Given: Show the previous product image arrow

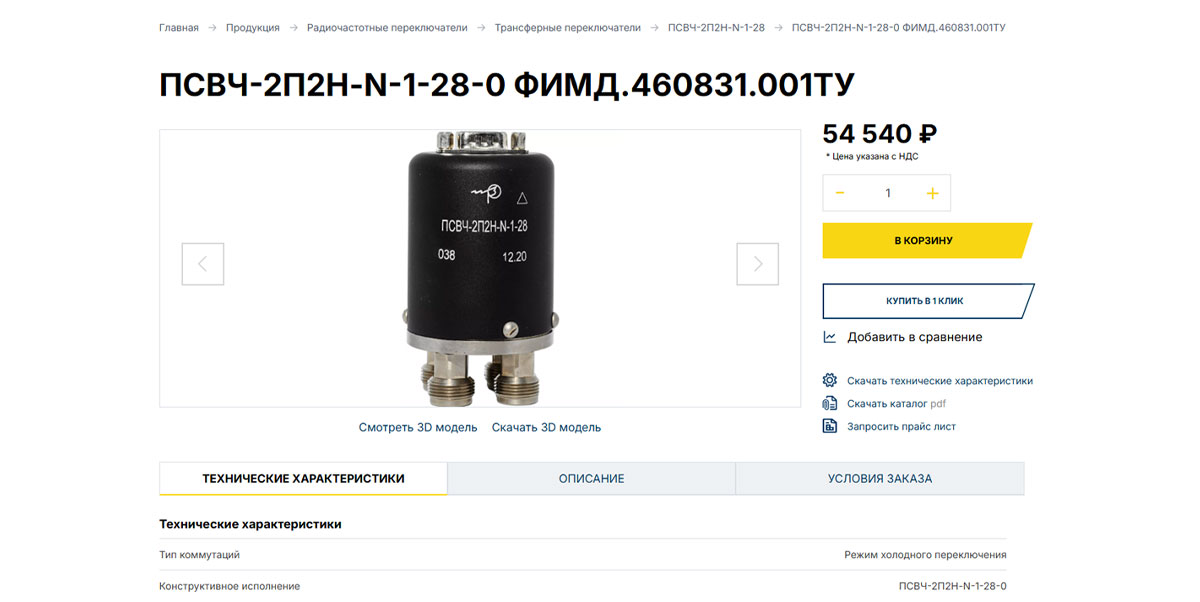Looking at the screenshot, I should point(203,264).
